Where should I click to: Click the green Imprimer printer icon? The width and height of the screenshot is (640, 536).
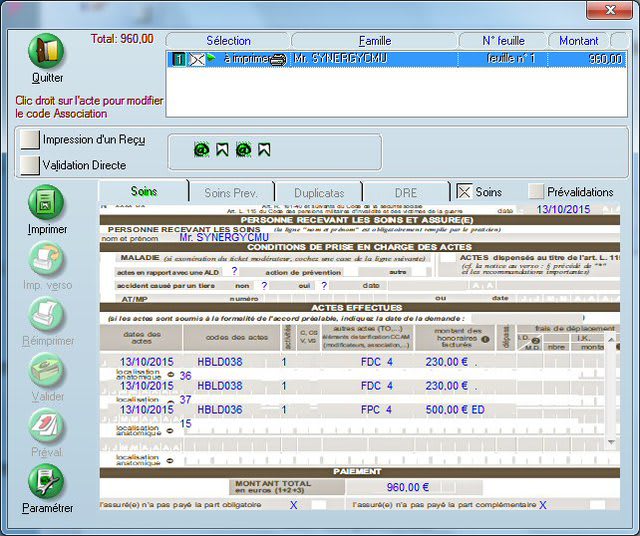pyautogui.click(x=46, y=203)
